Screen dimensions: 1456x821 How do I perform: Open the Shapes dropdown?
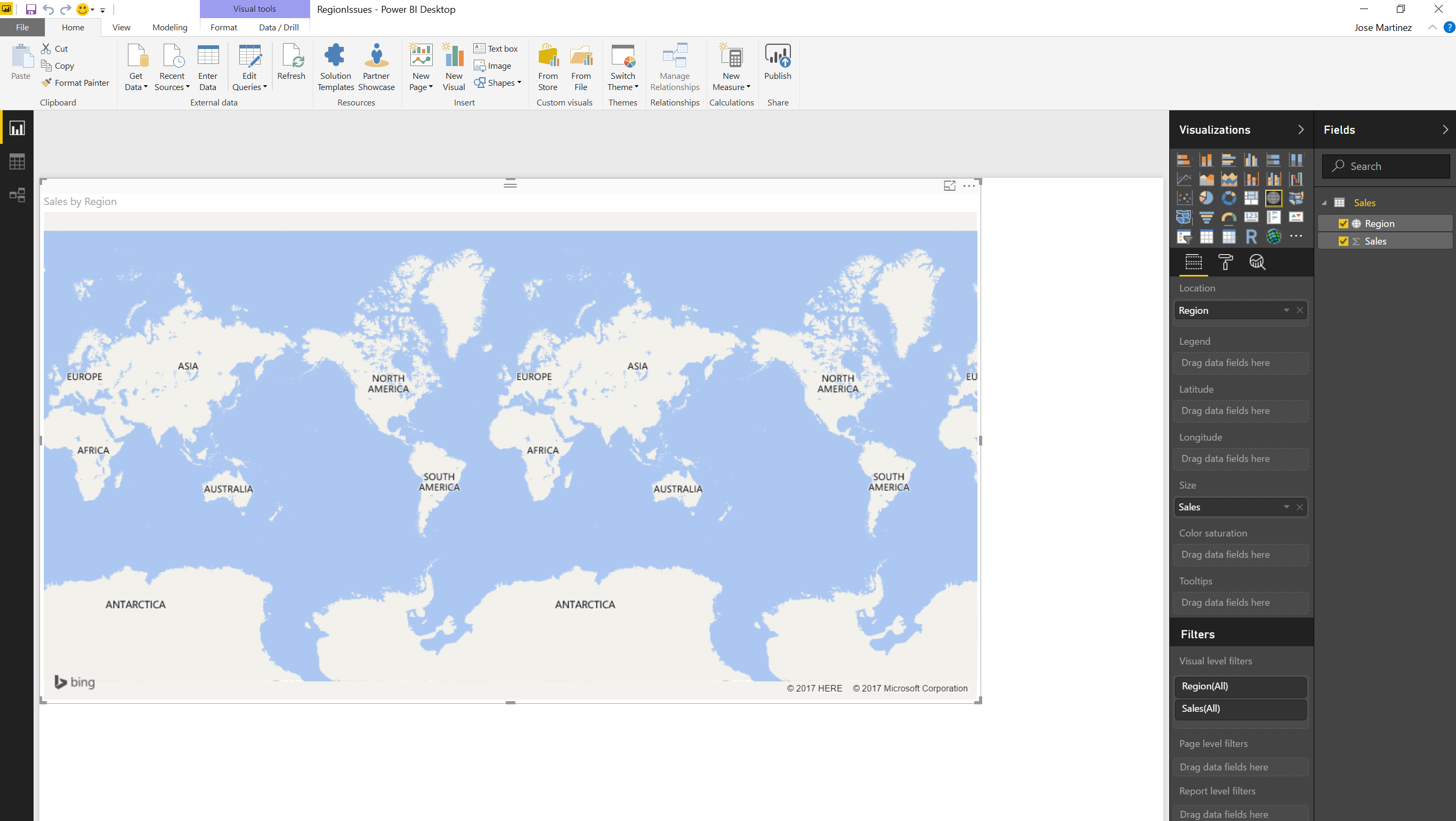click(497, 83)
